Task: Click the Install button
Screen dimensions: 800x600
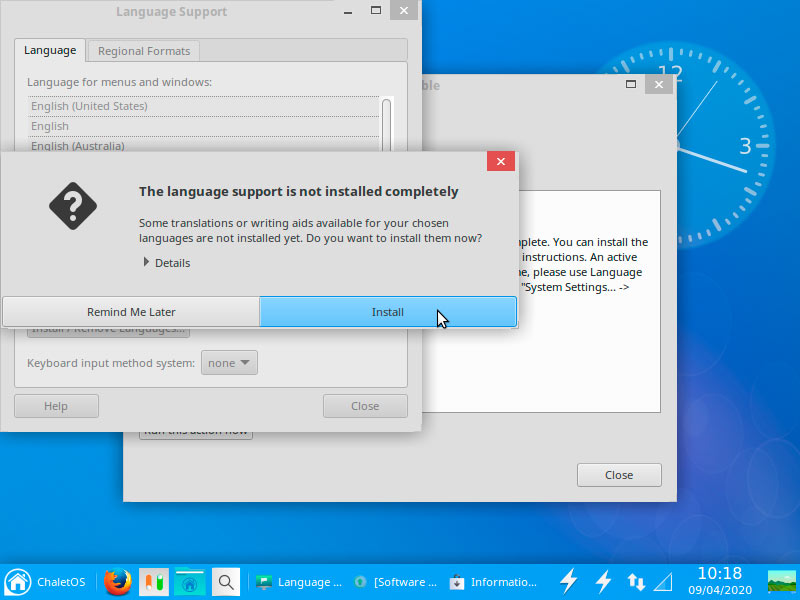Action: 388,312
